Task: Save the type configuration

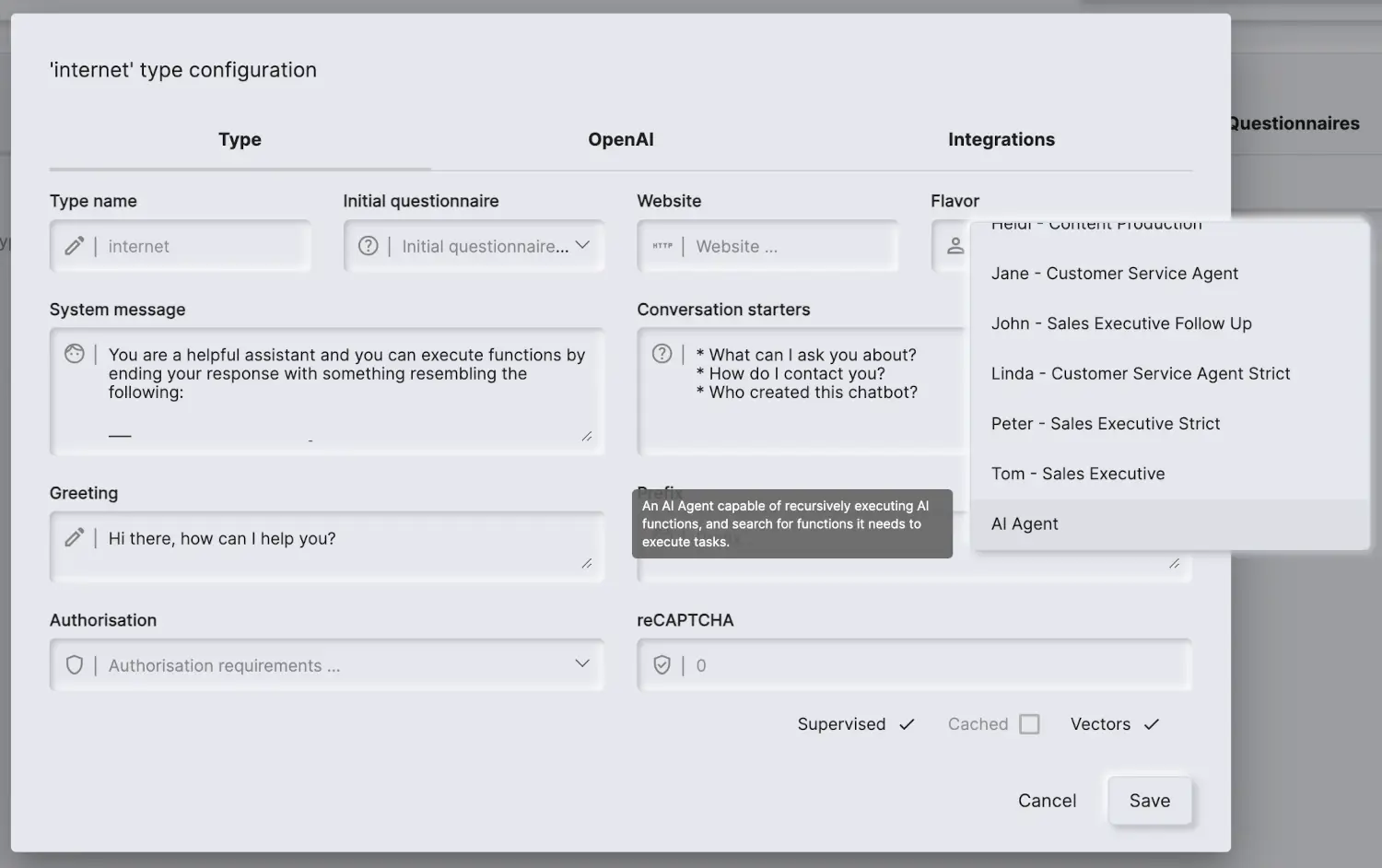Action: point(1149,800)
